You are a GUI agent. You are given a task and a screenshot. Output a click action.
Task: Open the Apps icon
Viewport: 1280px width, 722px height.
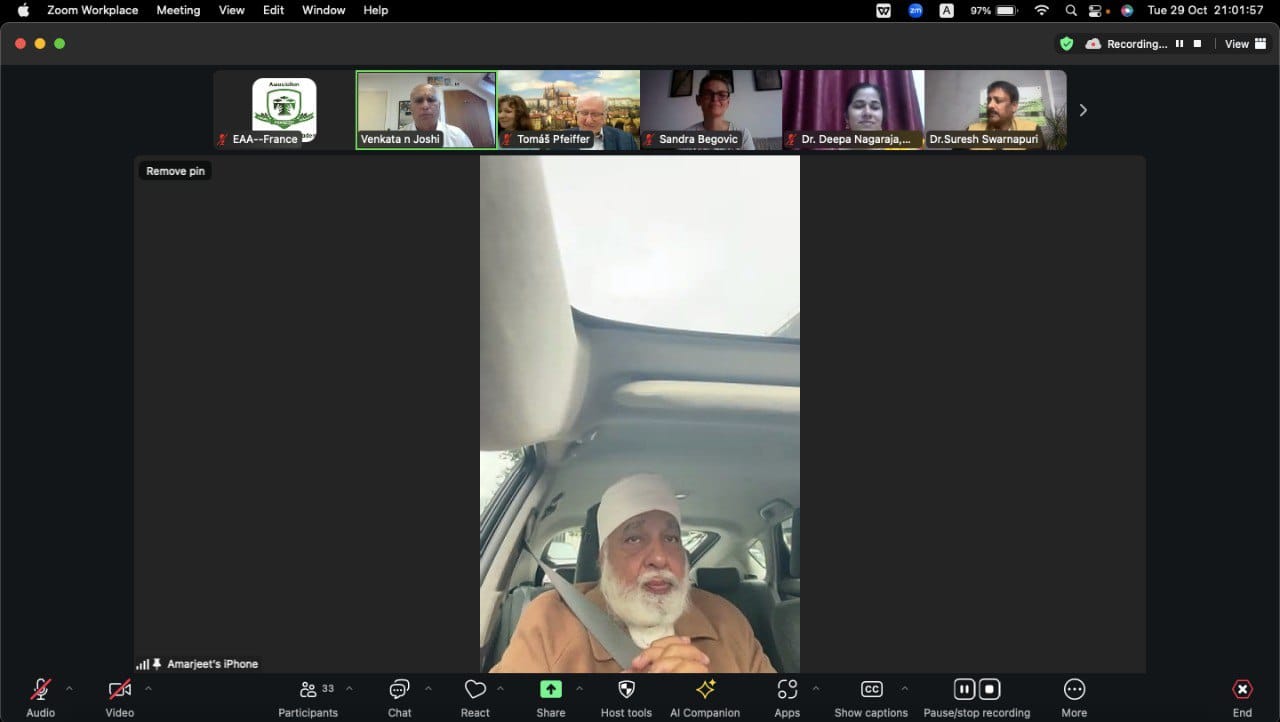[787, 690]
